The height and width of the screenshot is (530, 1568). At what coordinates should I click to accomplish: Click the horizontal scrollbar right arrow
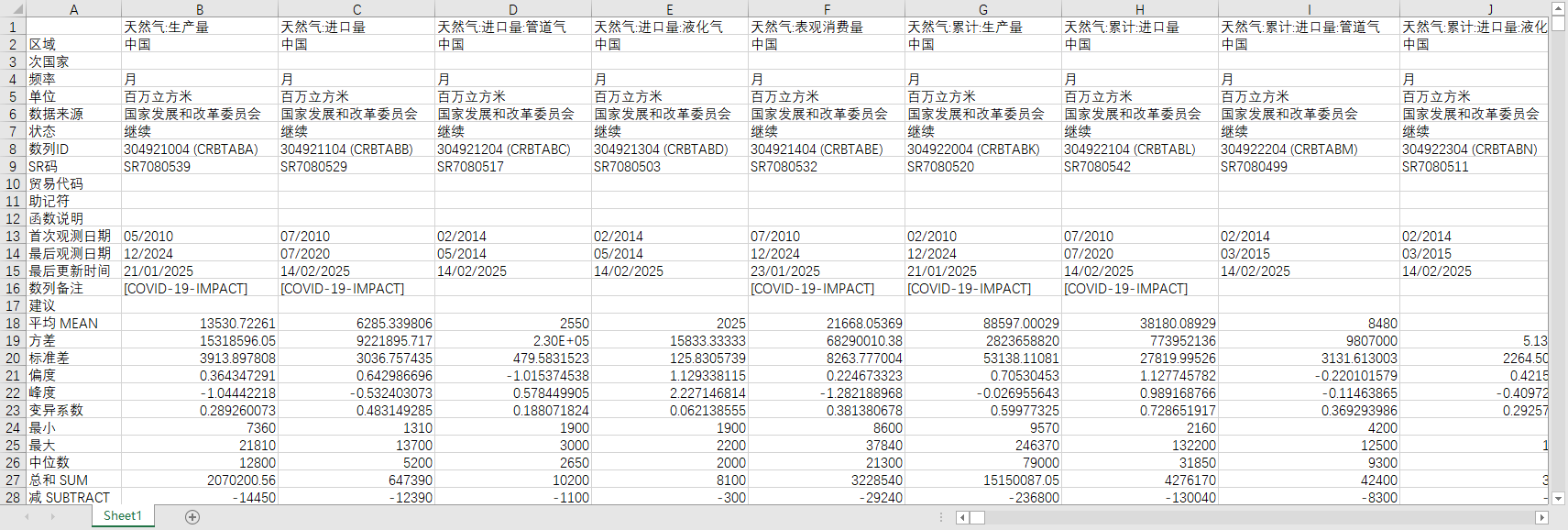point(1541,517)
